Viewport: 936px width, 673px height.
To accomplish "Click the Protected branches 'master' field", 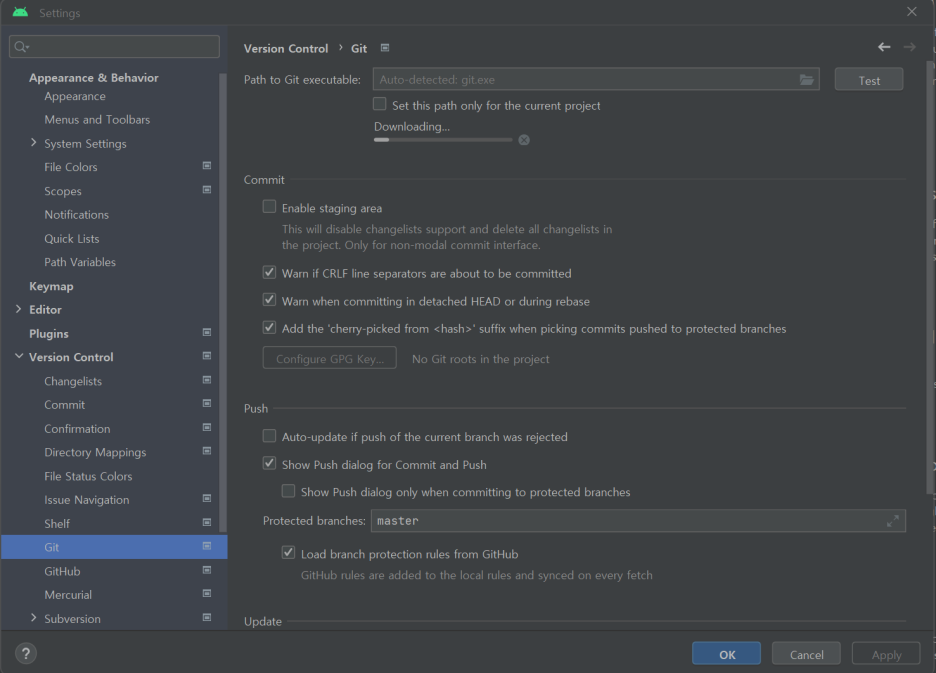I will click(638, 521).
